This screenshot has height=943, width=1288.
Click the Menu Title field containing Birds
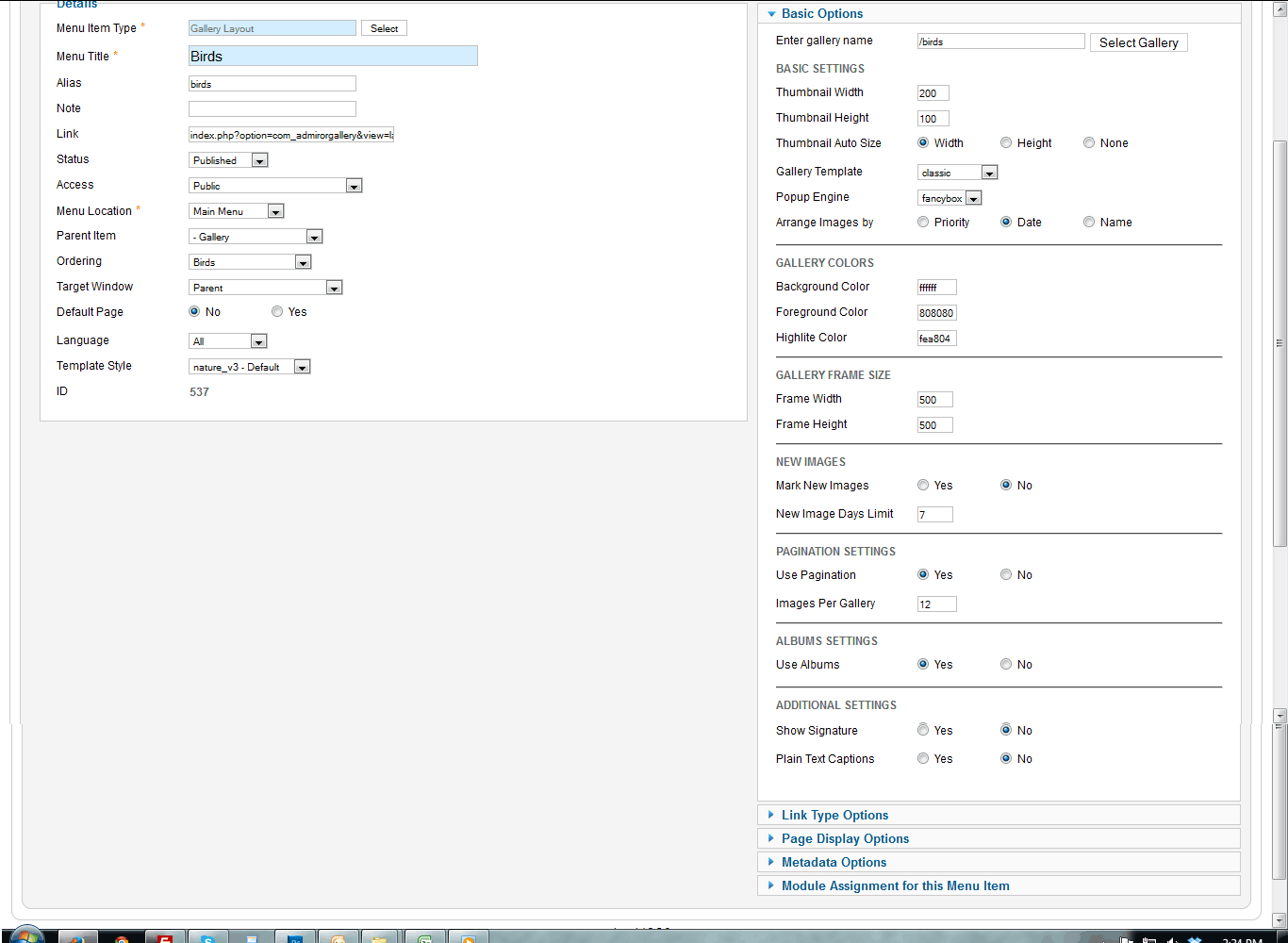click(333, 56)
